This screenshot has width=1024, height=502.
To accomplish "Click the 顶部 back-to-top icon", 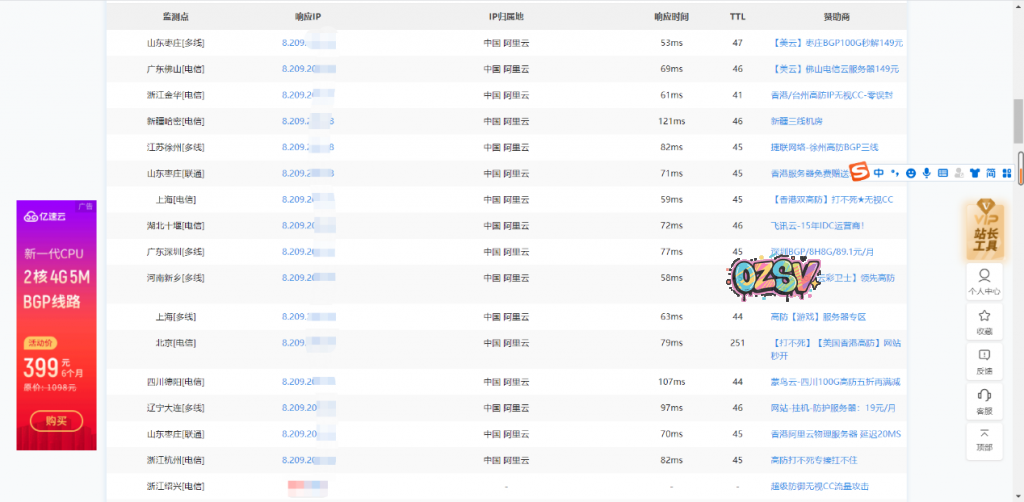I will (x=984, y=440).
